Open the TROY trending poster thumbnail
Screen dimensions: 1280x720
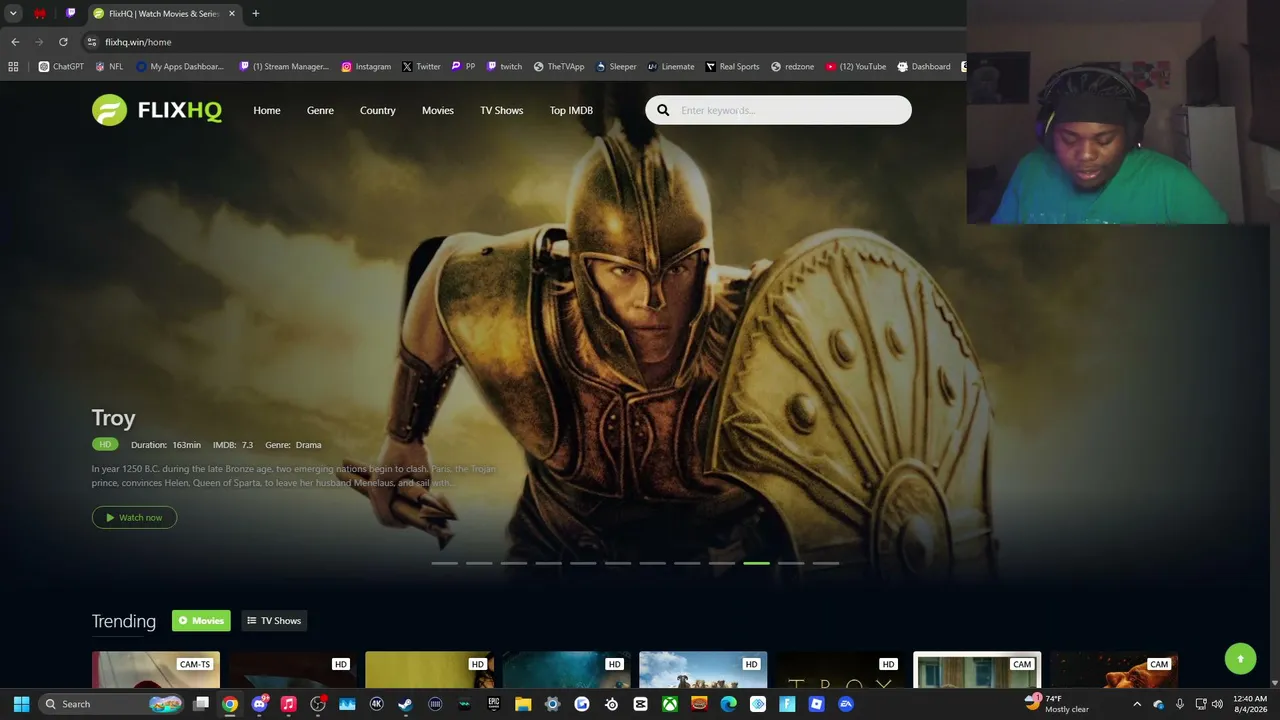tap(840, 670)
